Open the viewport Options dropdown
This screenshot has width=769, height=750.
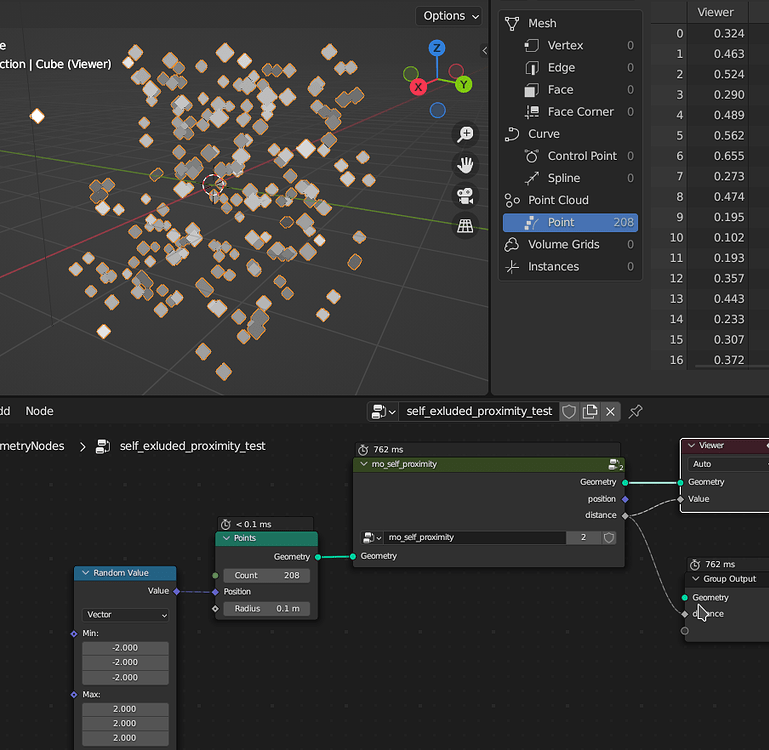pyautogui.click(x=449, y=16)
